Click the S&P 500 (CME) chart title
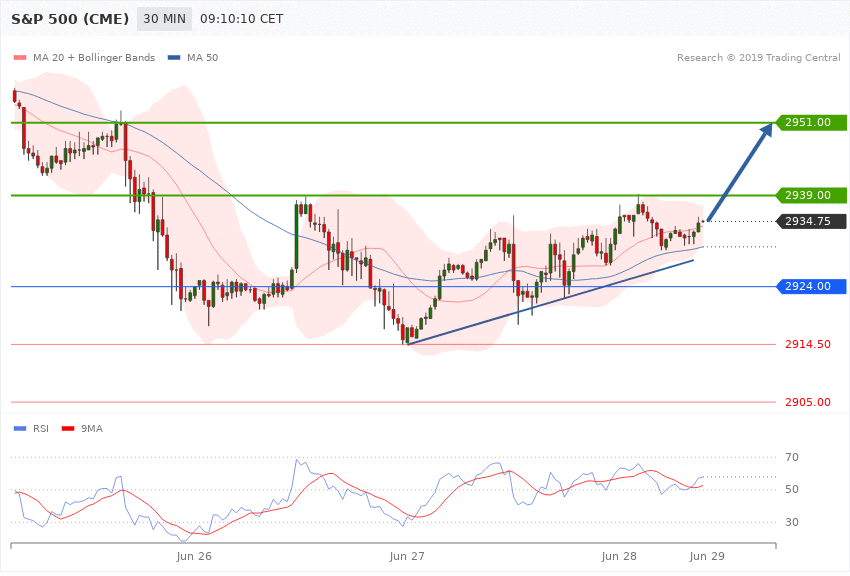 pyautogui.click(x=70, y=19)
